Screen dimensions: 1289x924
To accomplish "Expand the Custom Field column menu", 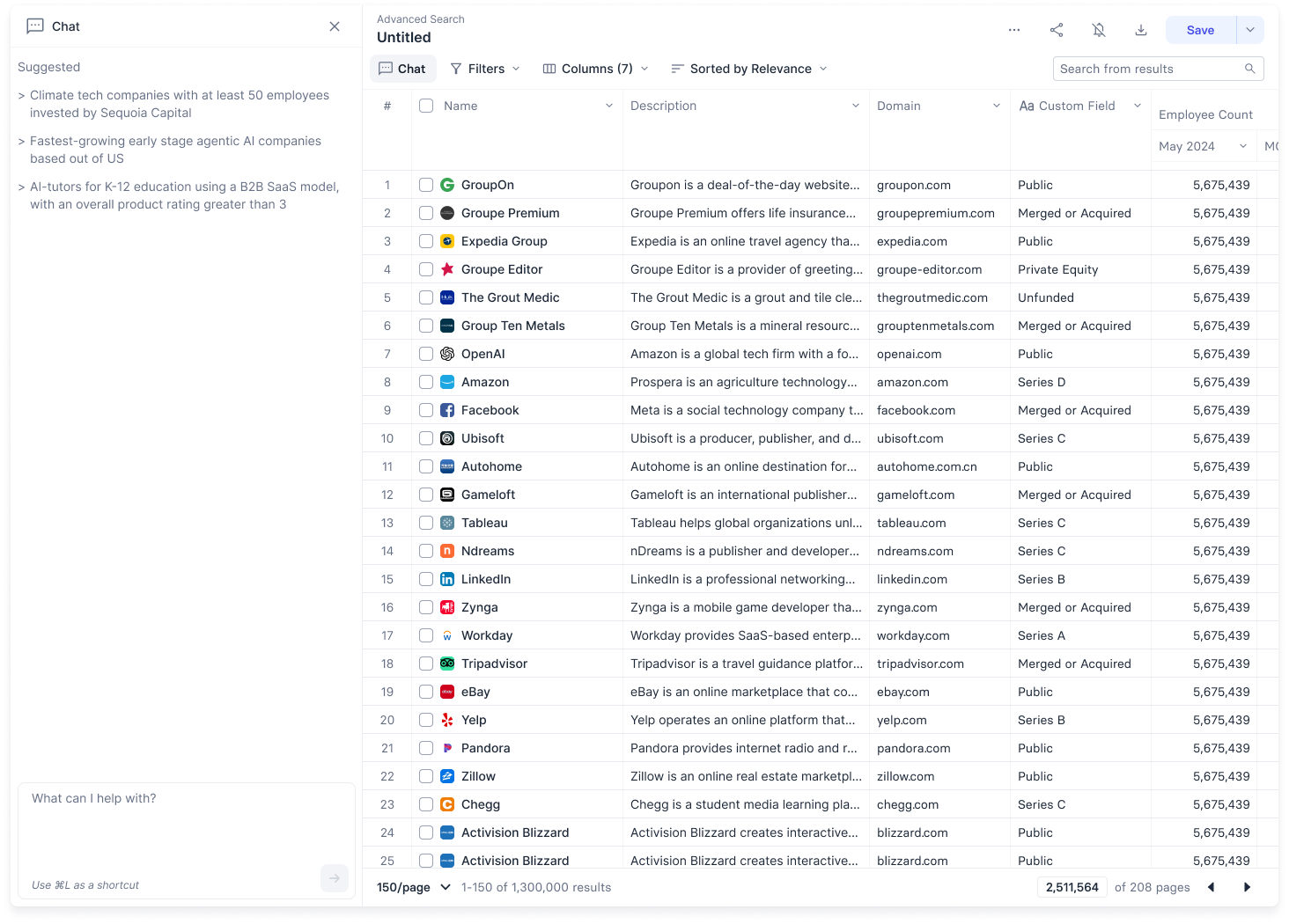I will point(1138,106).
